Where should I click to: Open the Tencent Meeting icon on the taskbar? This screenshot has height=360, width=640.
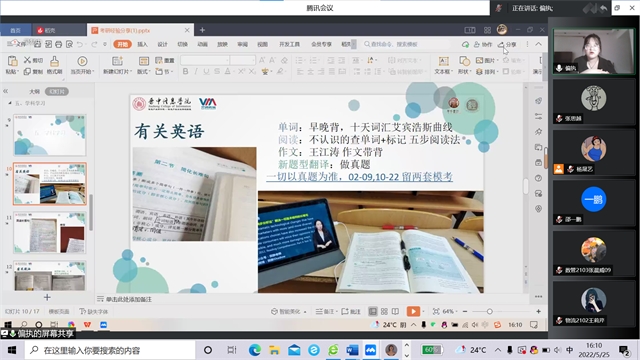click(371, 350)
